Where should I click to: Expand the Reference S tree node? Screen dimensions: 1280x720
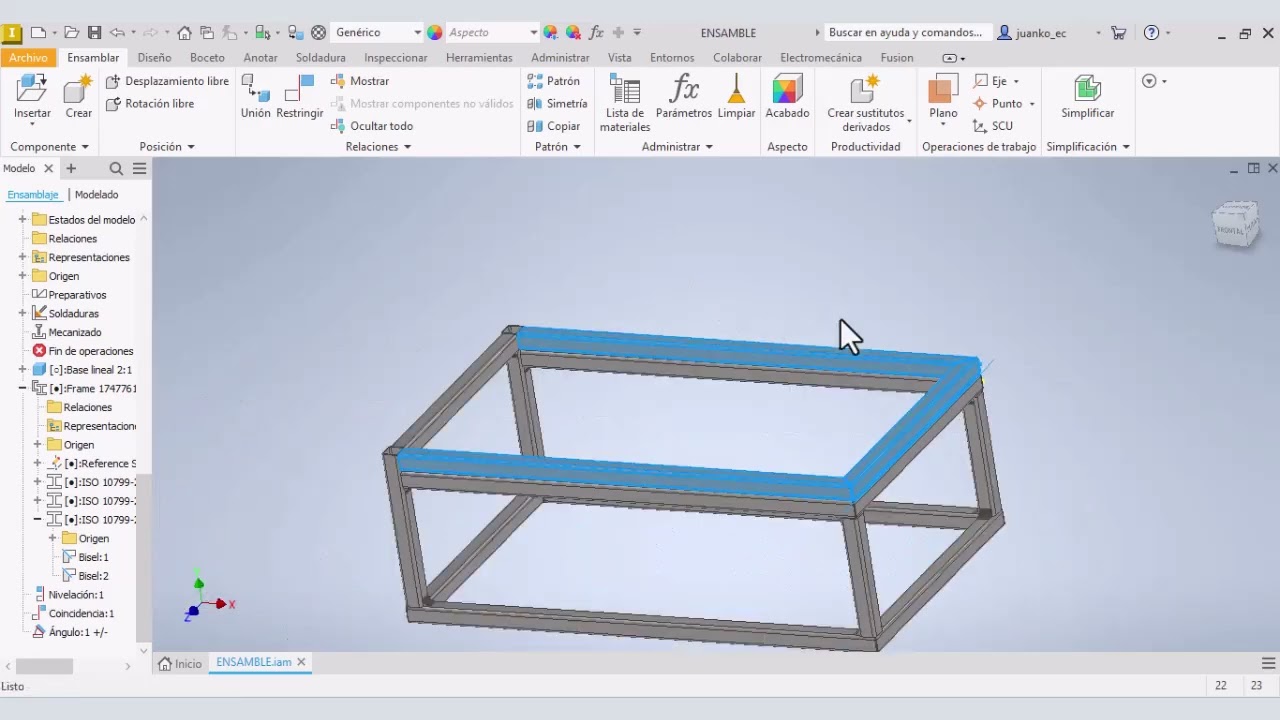(x=37, y=463)
